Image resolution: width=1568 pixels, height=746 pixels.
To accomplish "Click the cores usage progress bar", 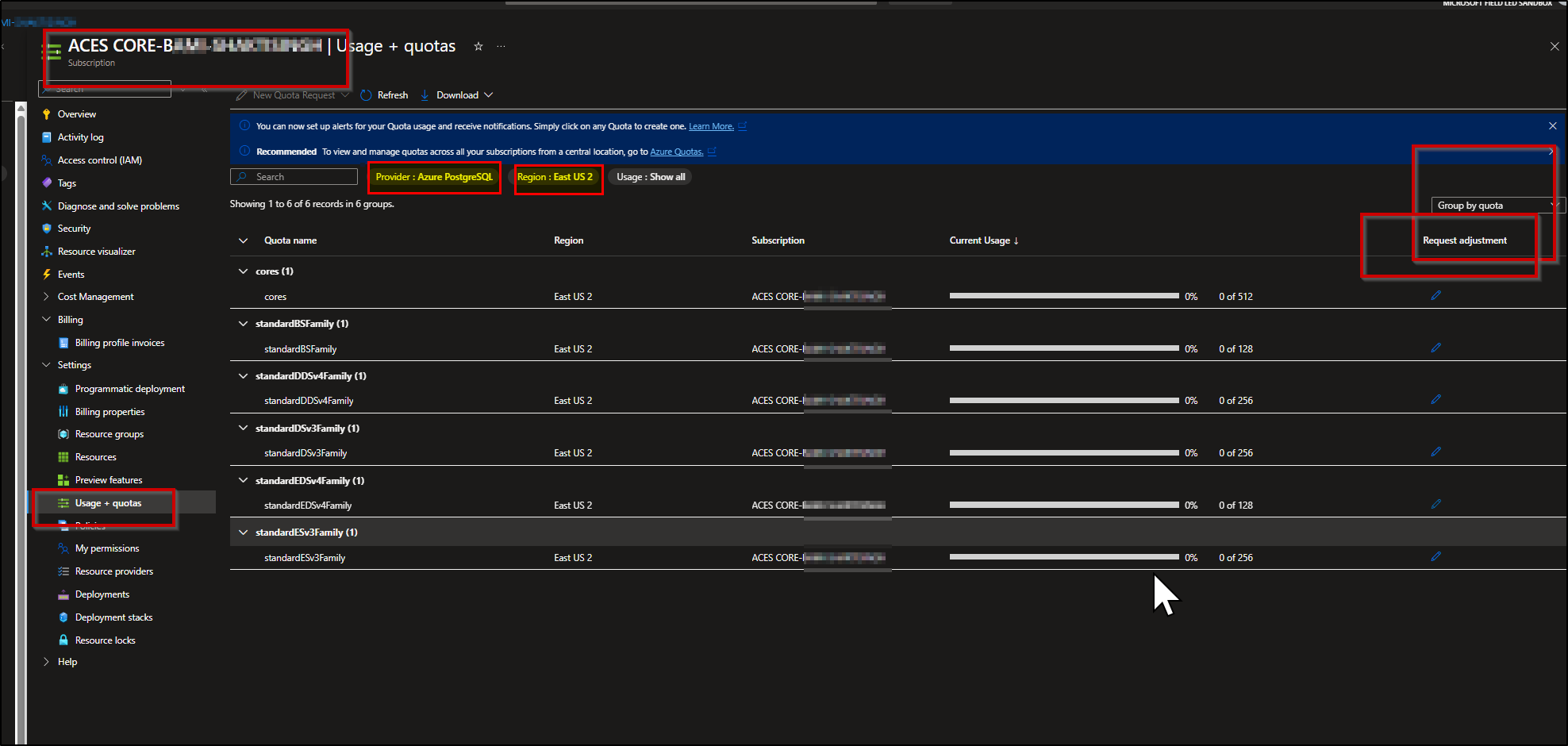I will click(1064, 296).
